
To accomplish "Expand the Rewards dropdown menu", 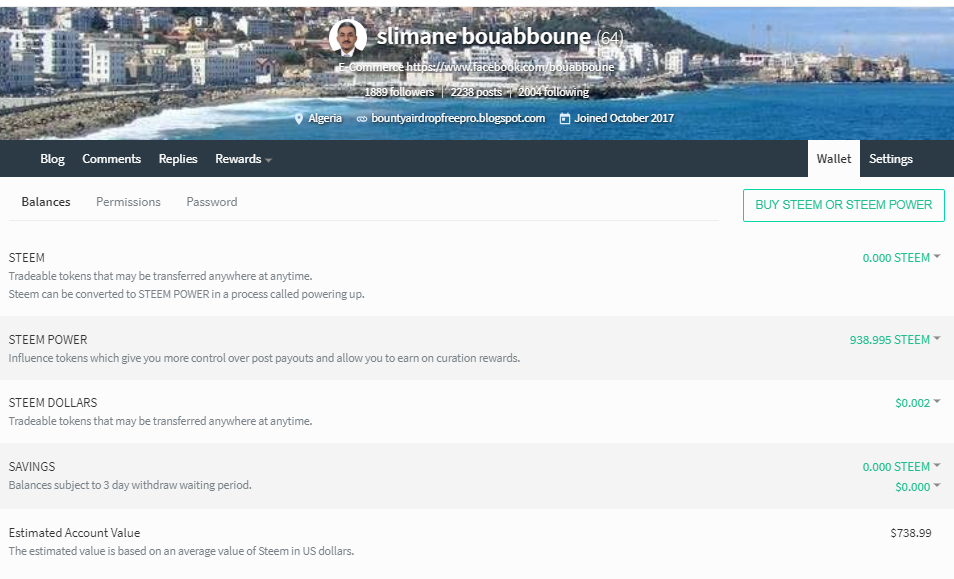I will pyautogui.click(x=243, y=159).
